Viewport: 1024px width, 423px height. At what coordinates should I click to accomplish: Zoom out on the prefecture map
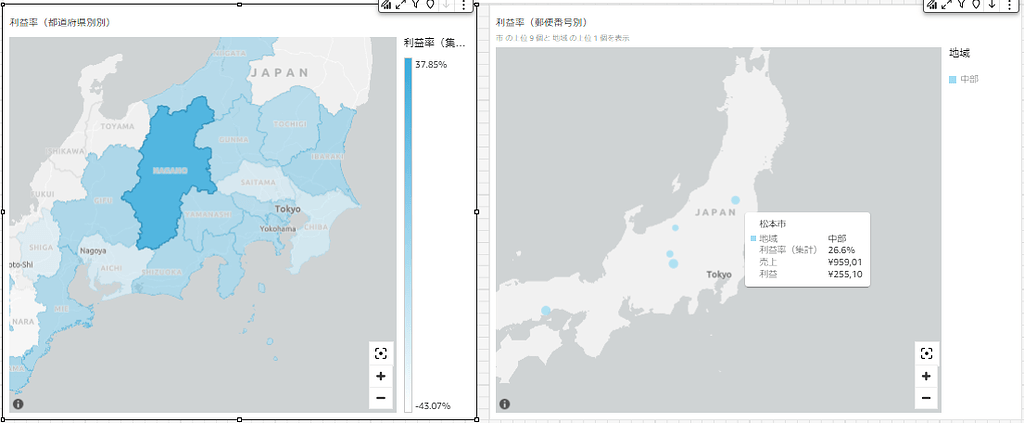(x=381, y=398)
